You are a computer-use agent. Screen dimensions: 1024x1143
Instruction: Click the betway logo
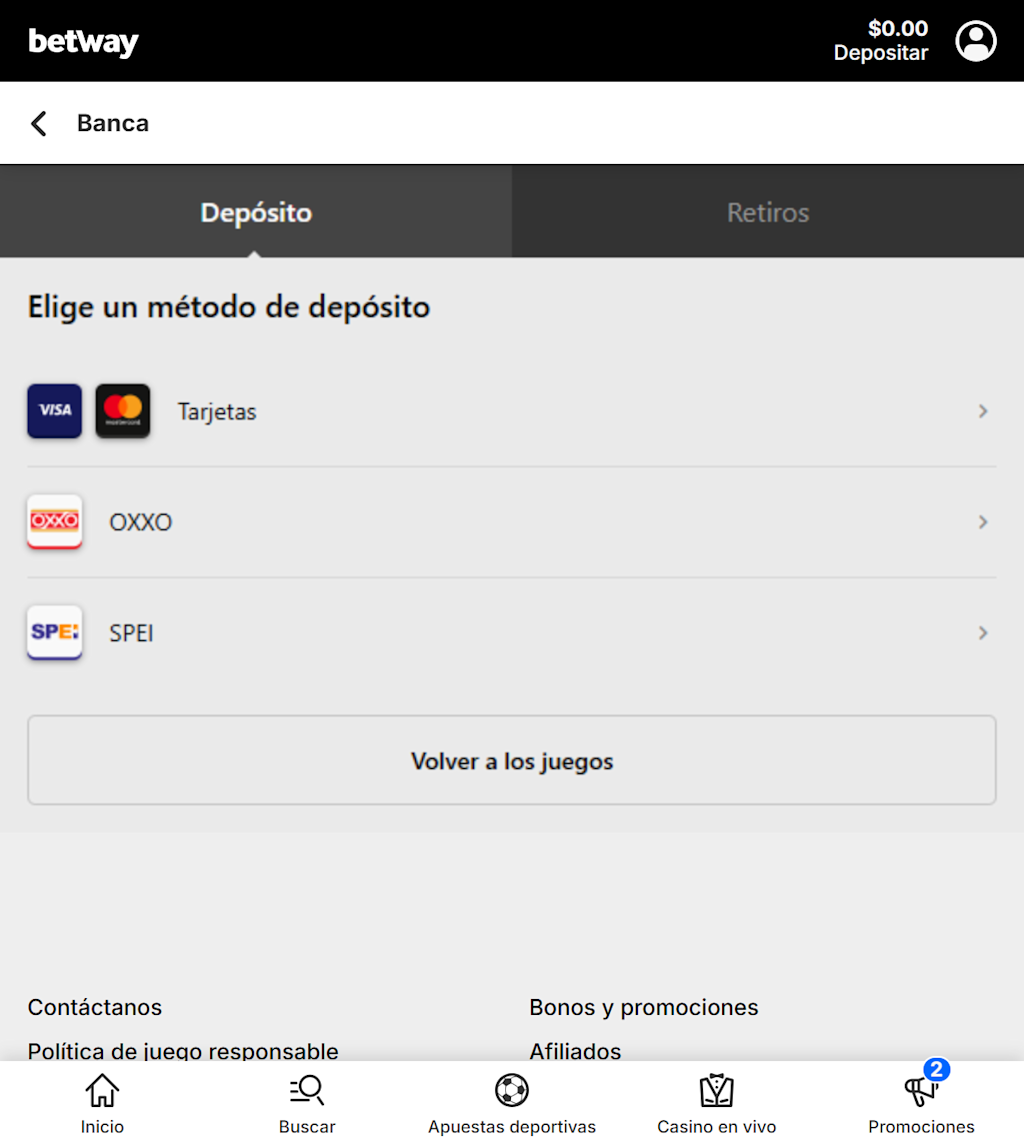click(83, 41)
